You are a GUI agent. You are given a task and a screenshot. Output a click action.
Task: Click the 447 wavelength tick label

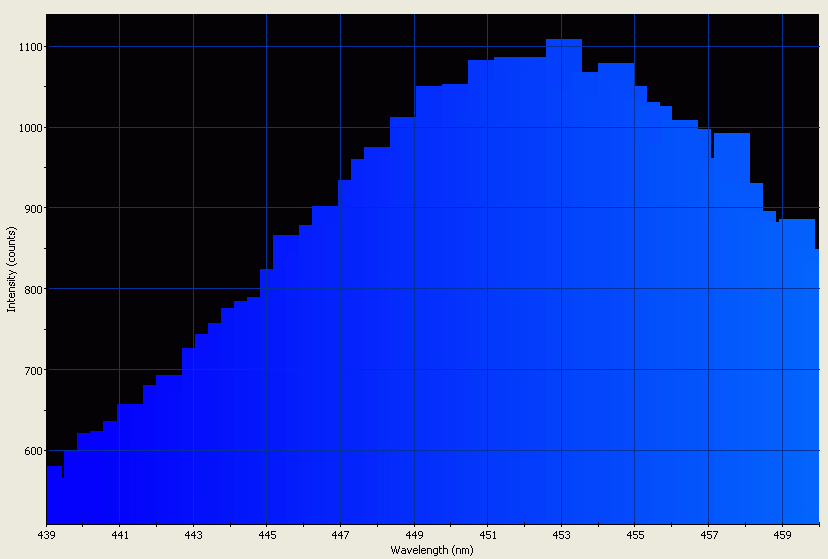click(x=341, y=535)
